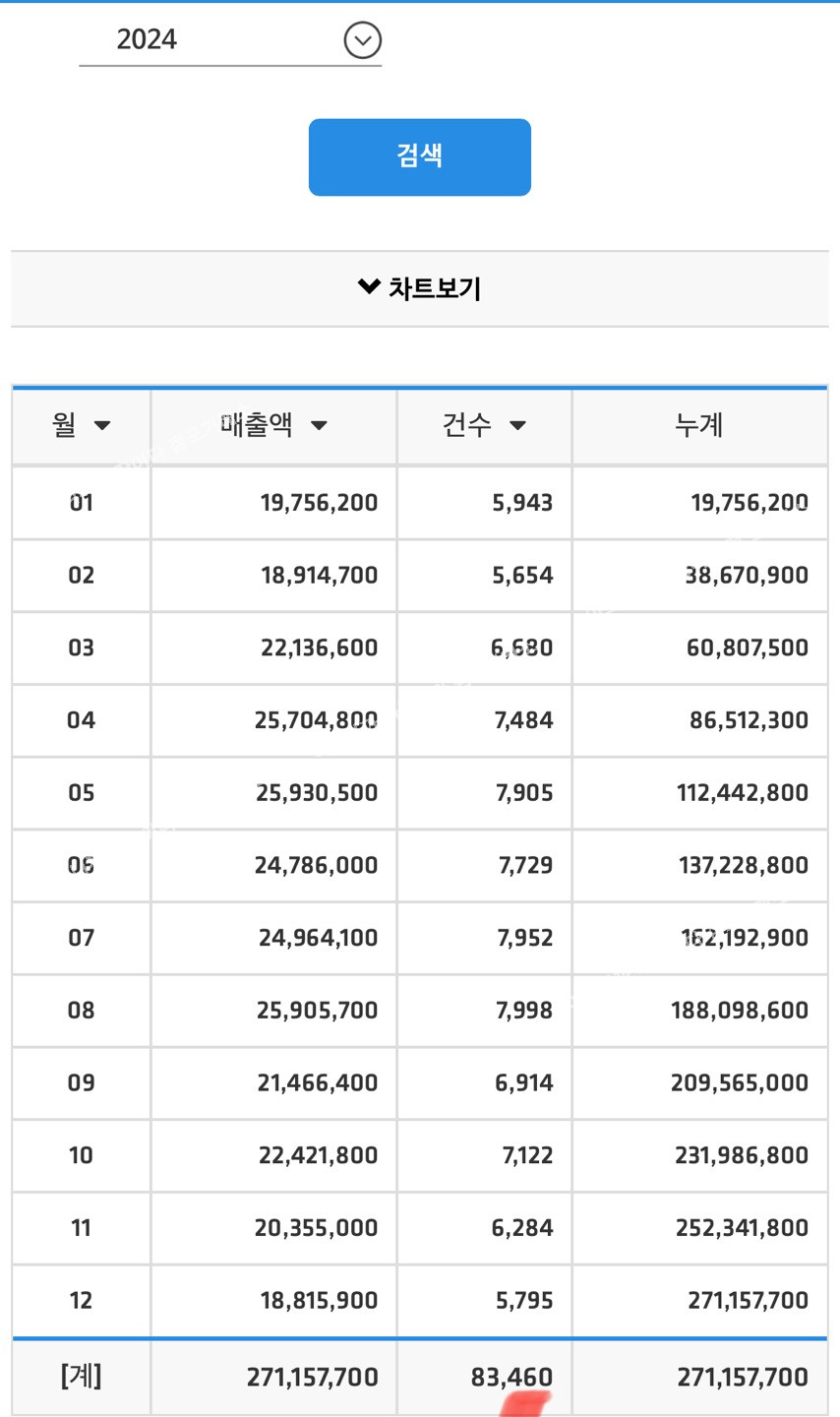840x1417 pixels.
Task: Expand the 차트보기 chart section
Action: pos(420,288)
